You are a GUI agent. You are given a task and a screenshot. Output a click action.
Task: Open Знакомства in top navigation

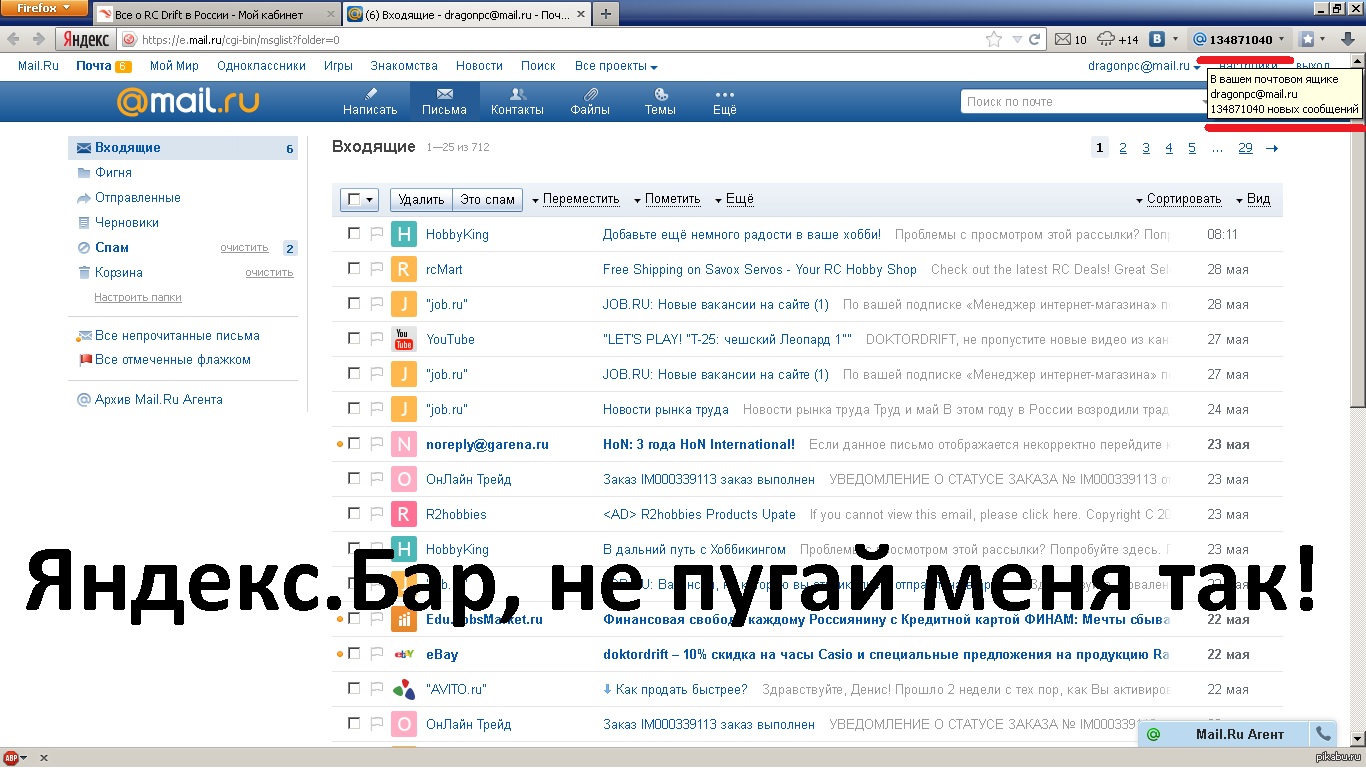tap(404, 66)
